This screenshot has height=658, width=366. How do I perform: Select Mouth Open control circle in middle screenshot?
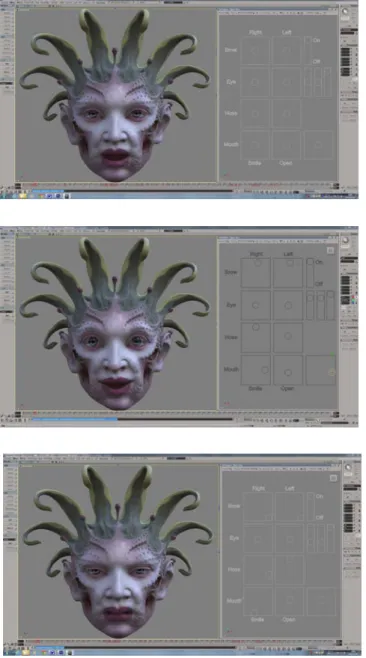tap(288, 373)
